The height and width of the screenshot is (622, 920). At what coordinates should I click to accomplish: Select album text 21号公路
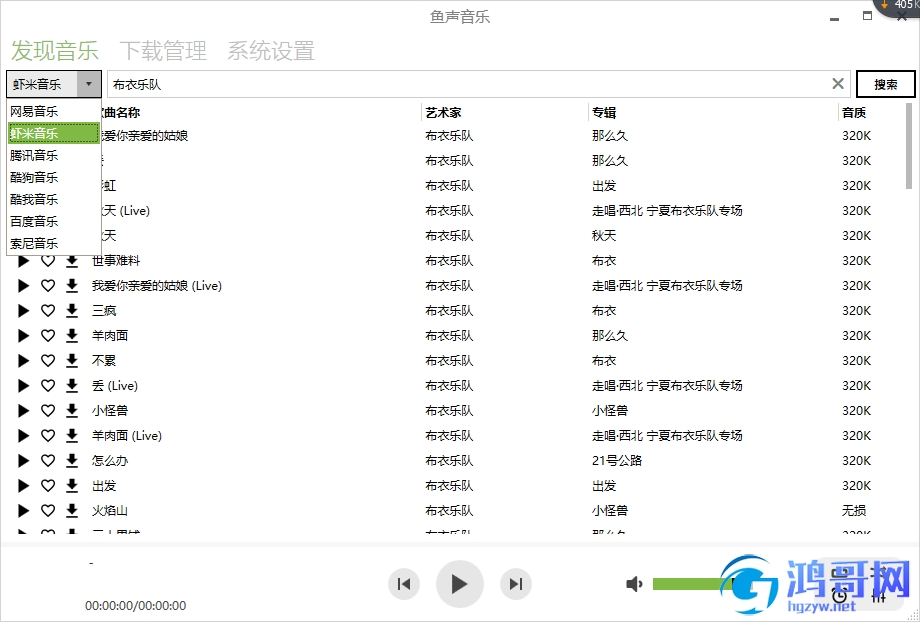(x=617, y=461)
